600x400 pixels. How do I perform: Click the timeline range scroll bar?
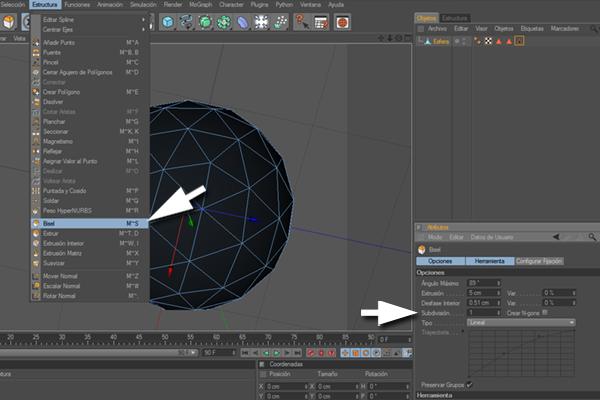99,352
